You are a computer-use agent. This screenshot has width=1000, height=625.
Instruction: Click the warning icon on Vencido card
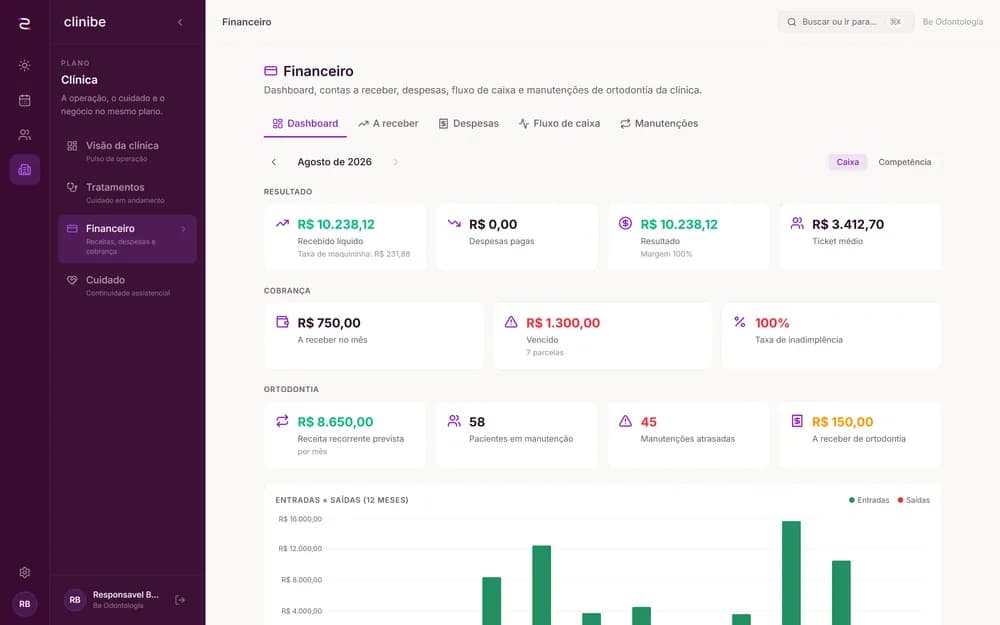click(x=511, y=322)
